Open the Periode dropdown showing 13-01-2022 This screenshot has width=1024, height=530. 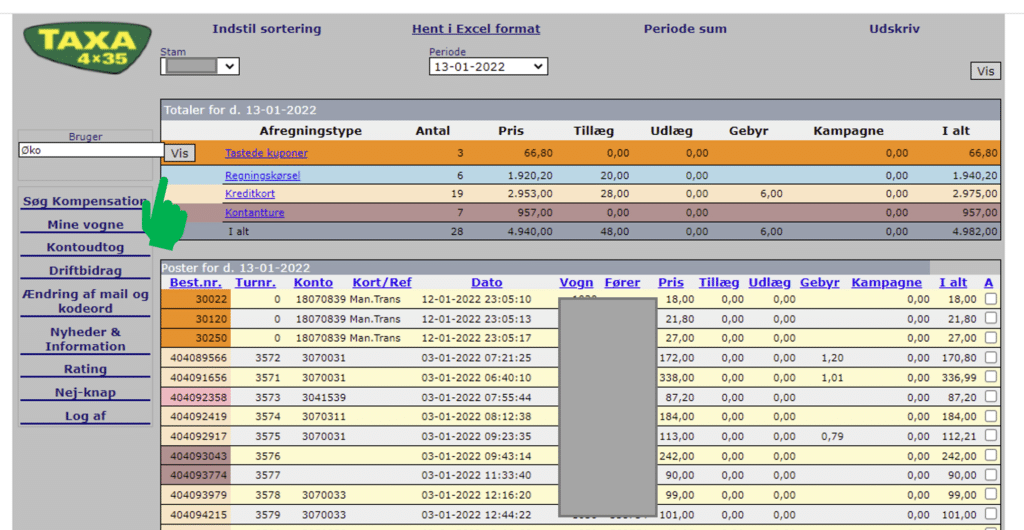488,67
